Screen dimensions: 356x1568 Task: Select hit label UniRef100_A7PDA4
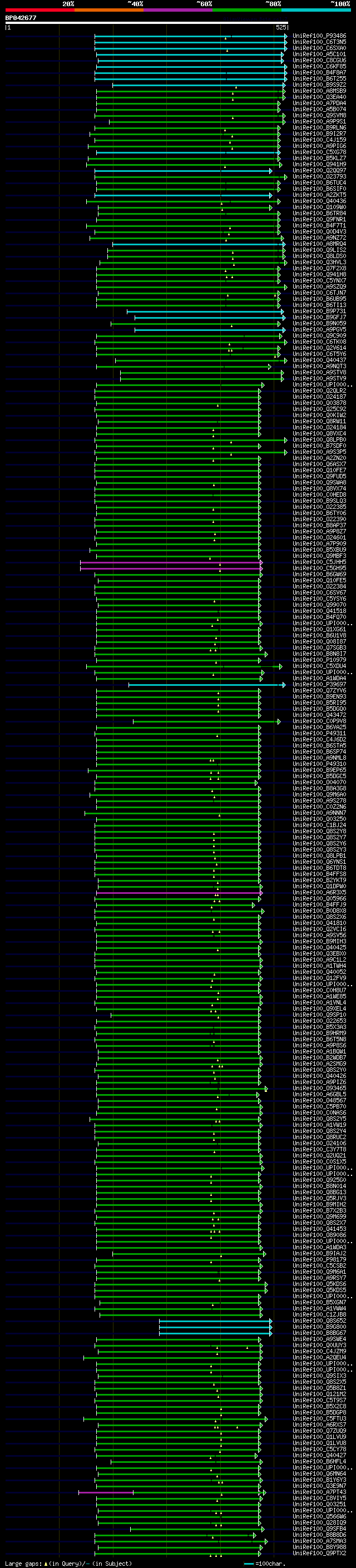point(319,103)
